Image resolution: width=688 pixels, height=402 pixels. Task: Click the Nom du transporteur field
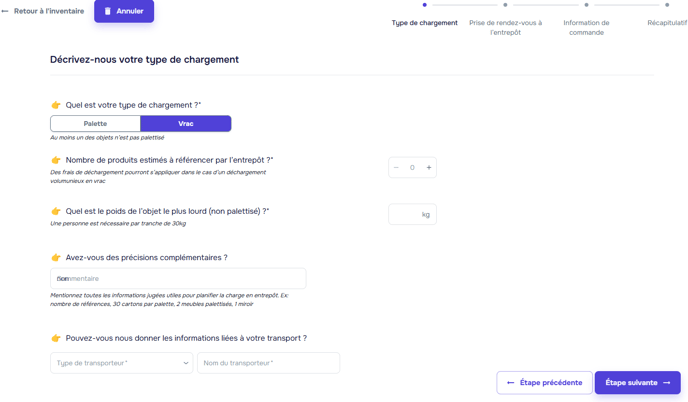269,363
